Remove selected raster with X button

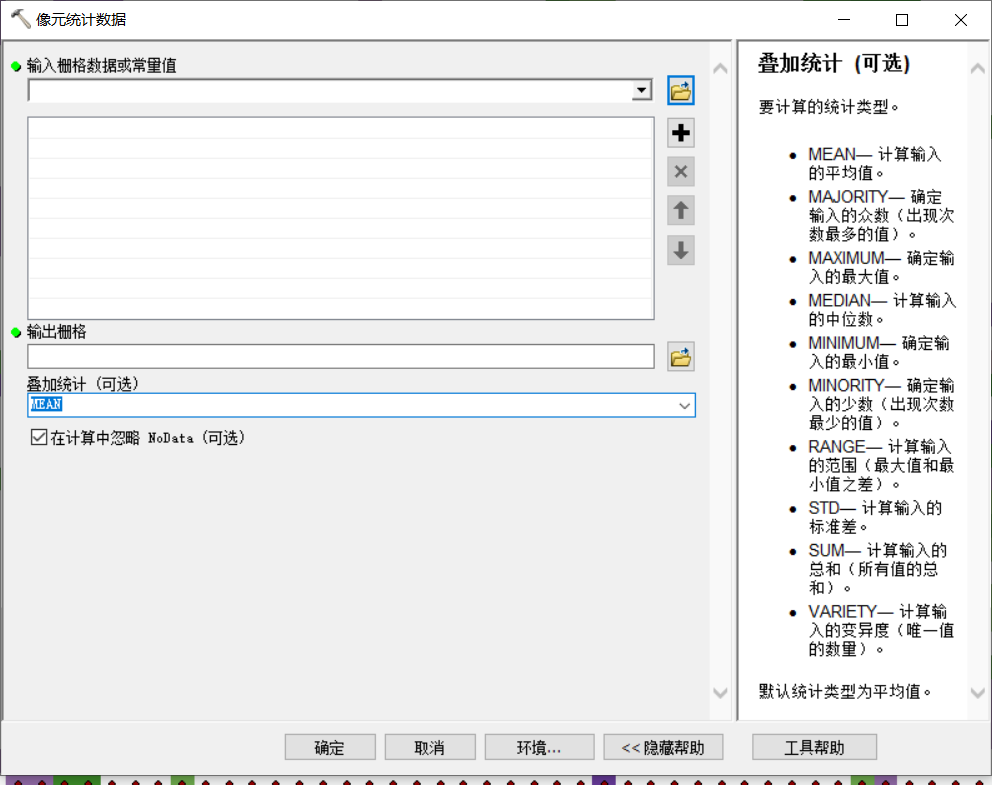click(x=681, y=172)
